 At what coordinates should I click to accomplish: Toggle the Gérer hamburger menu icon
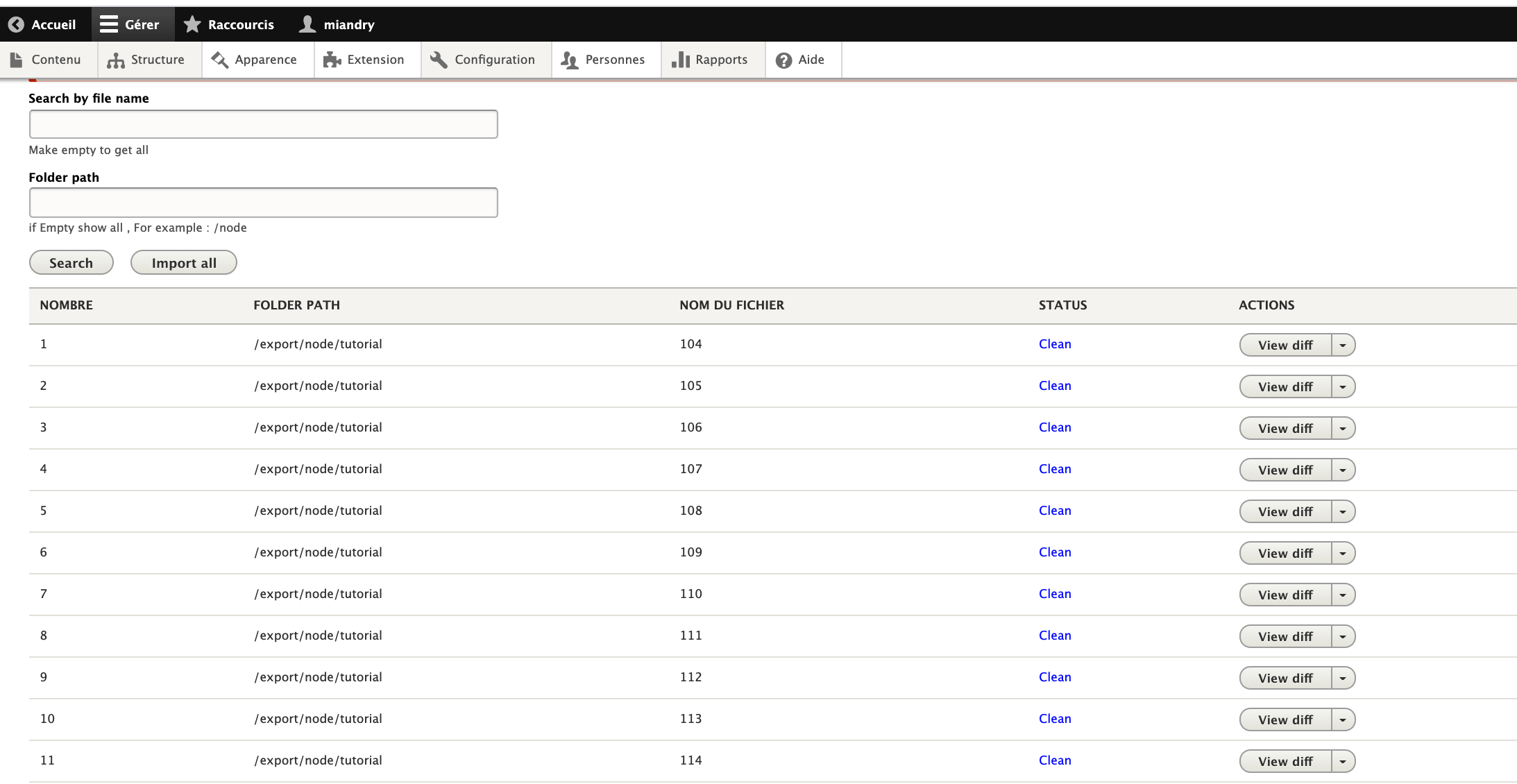pyautogui.click(x=109, y=25)
